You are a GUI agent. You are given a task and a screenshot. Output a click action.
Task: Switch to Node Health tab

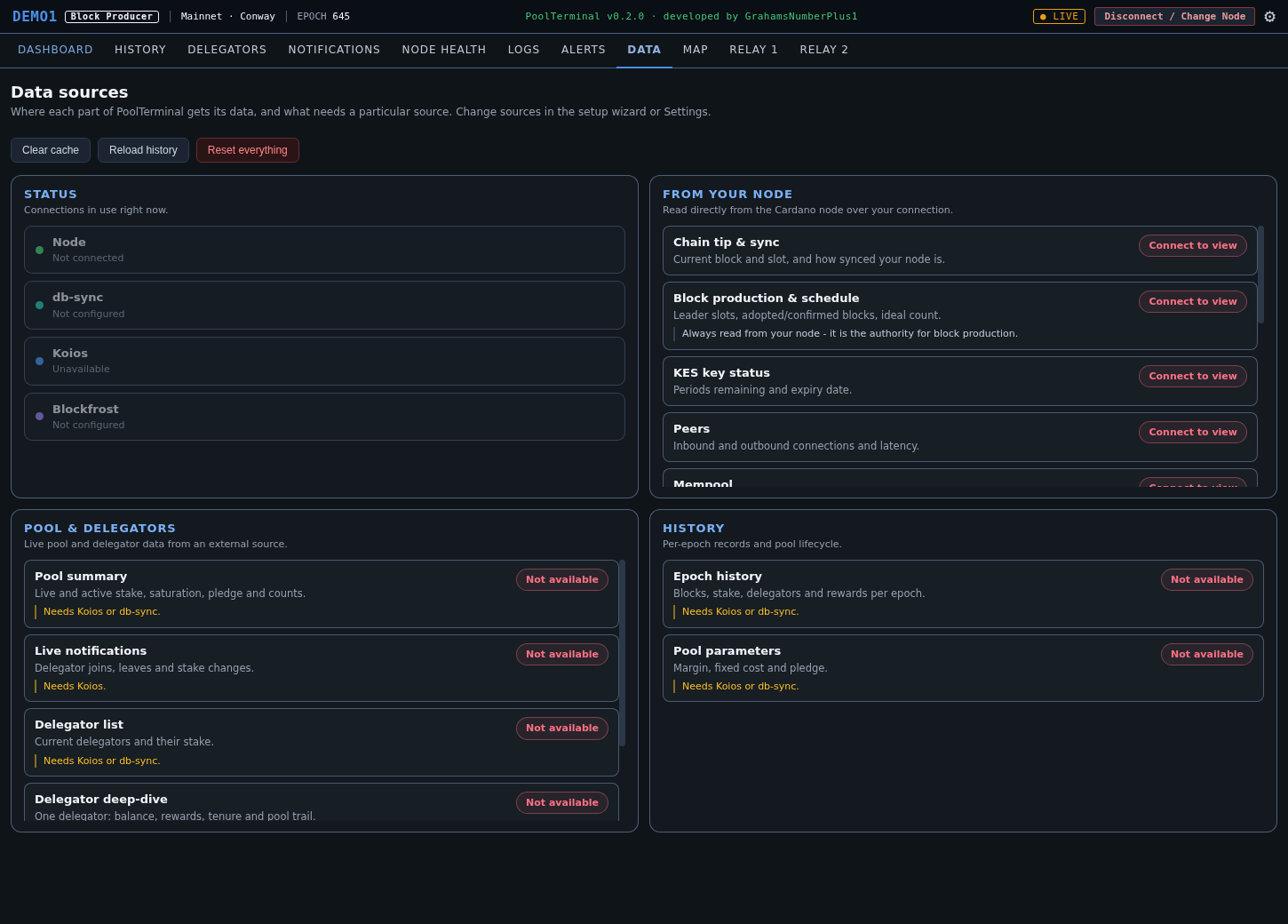444,50
